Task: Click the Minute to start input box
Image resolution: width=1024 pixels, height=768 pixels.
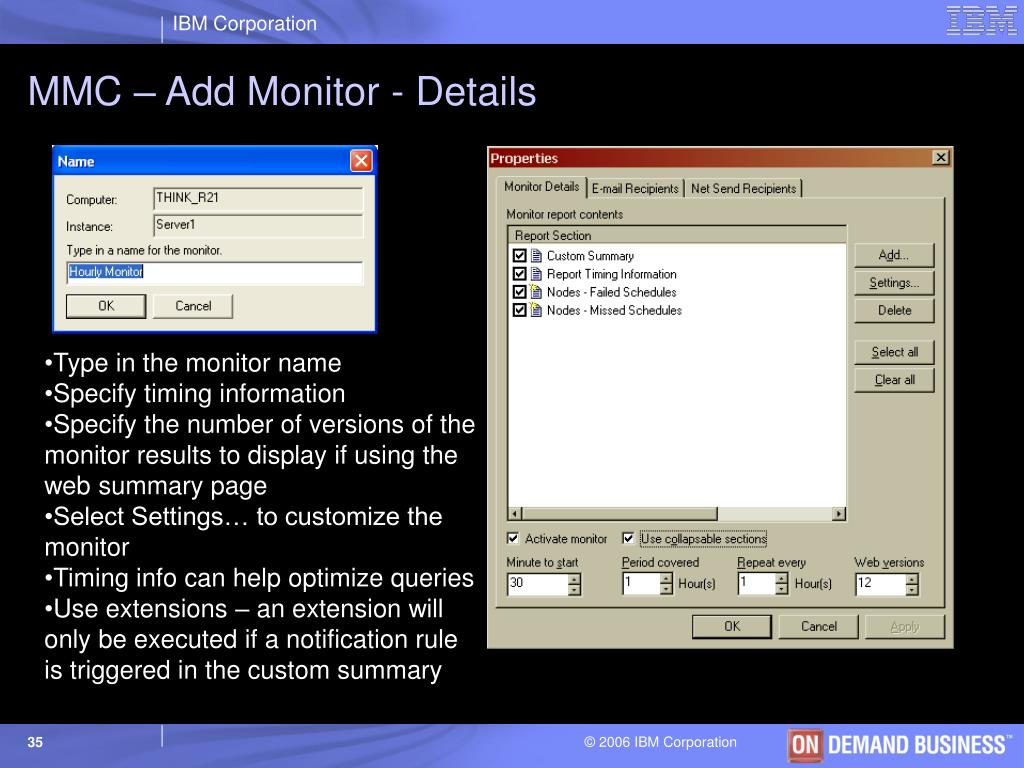Action: point(537,584)
